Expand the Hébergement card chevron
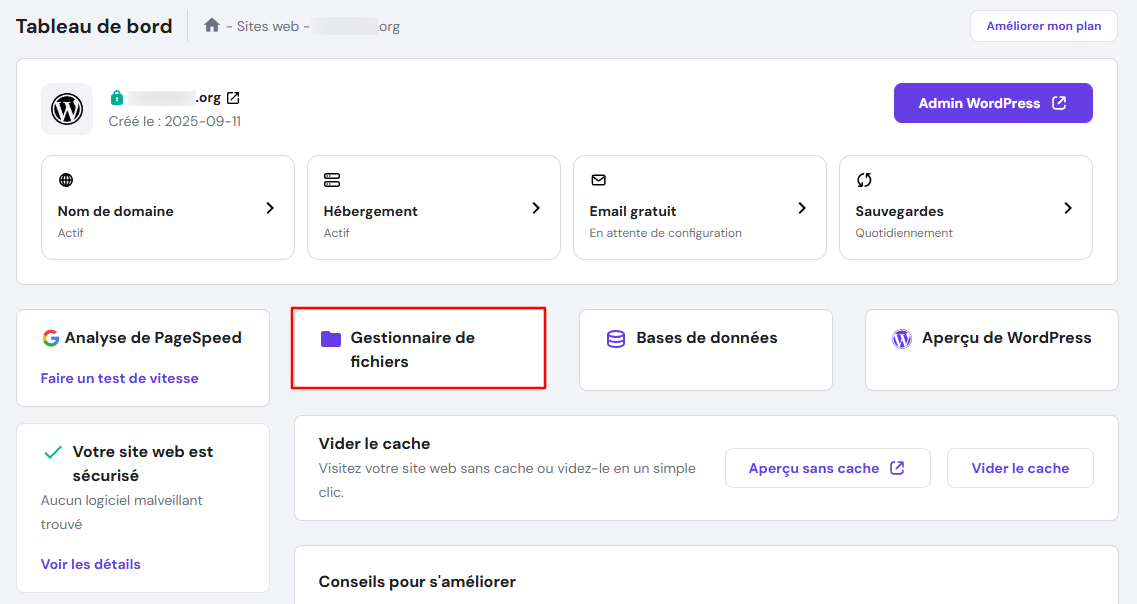The image size is (1137, 604). point(535,209)
